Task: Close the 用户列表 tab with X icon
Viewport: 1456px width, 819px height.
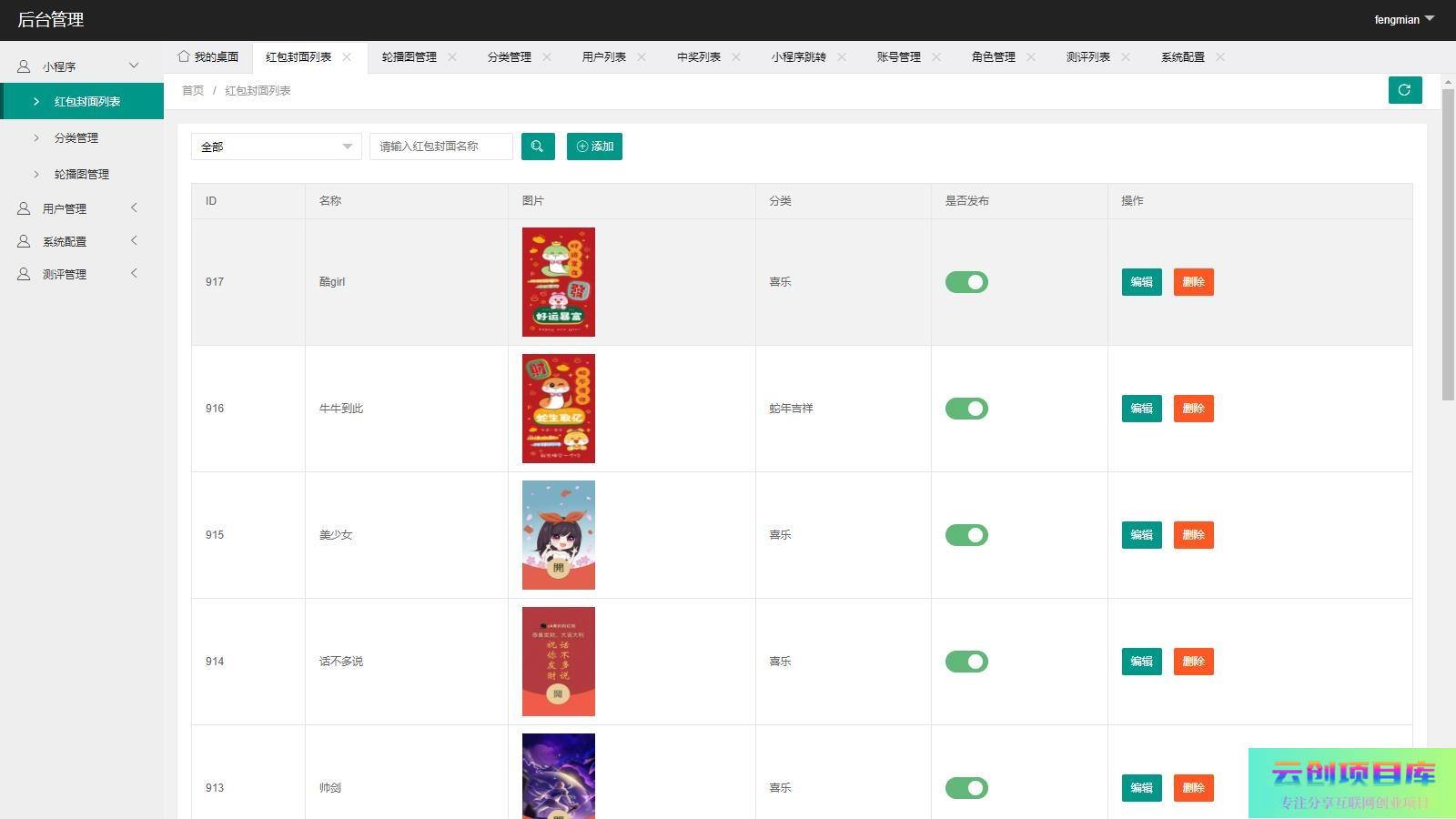Action: coord(642,57)
